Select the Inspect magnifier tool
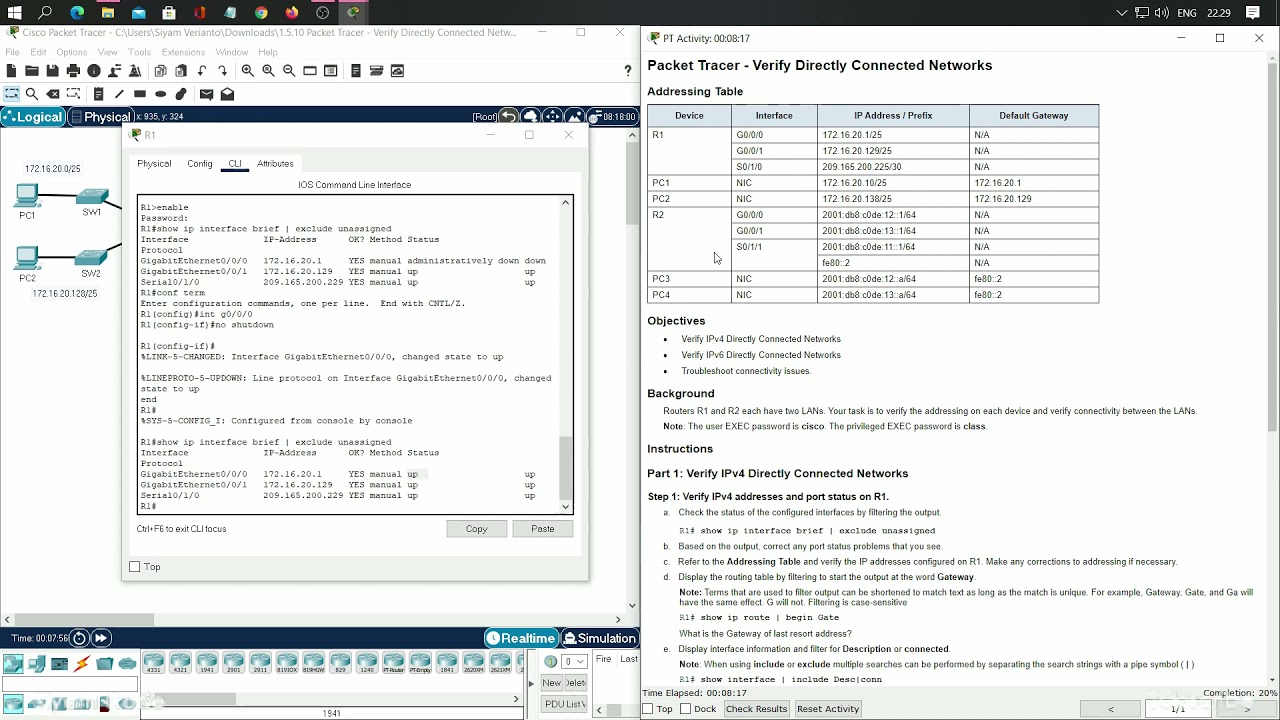The image size is (1280, 720). (32, 94)
